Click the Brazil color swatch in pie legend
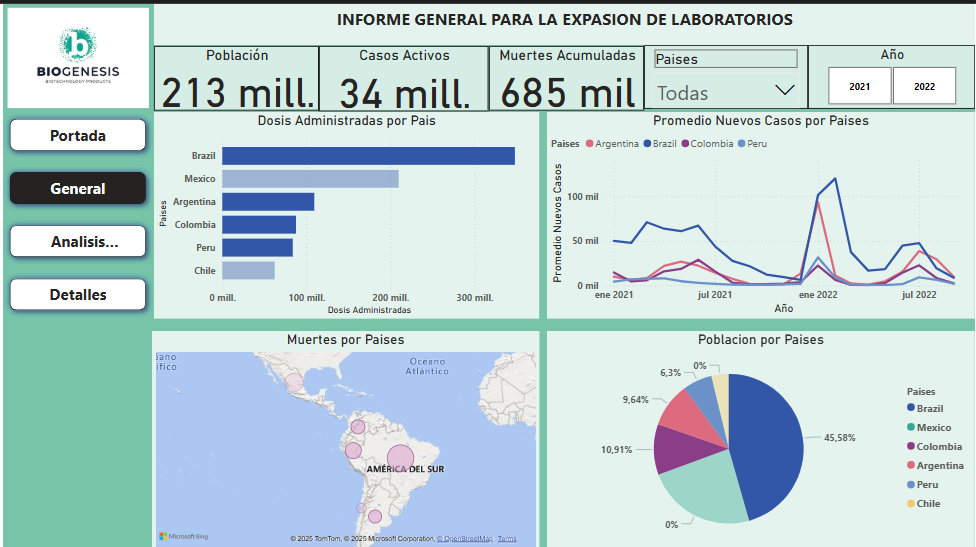 (x=911, y=408)
